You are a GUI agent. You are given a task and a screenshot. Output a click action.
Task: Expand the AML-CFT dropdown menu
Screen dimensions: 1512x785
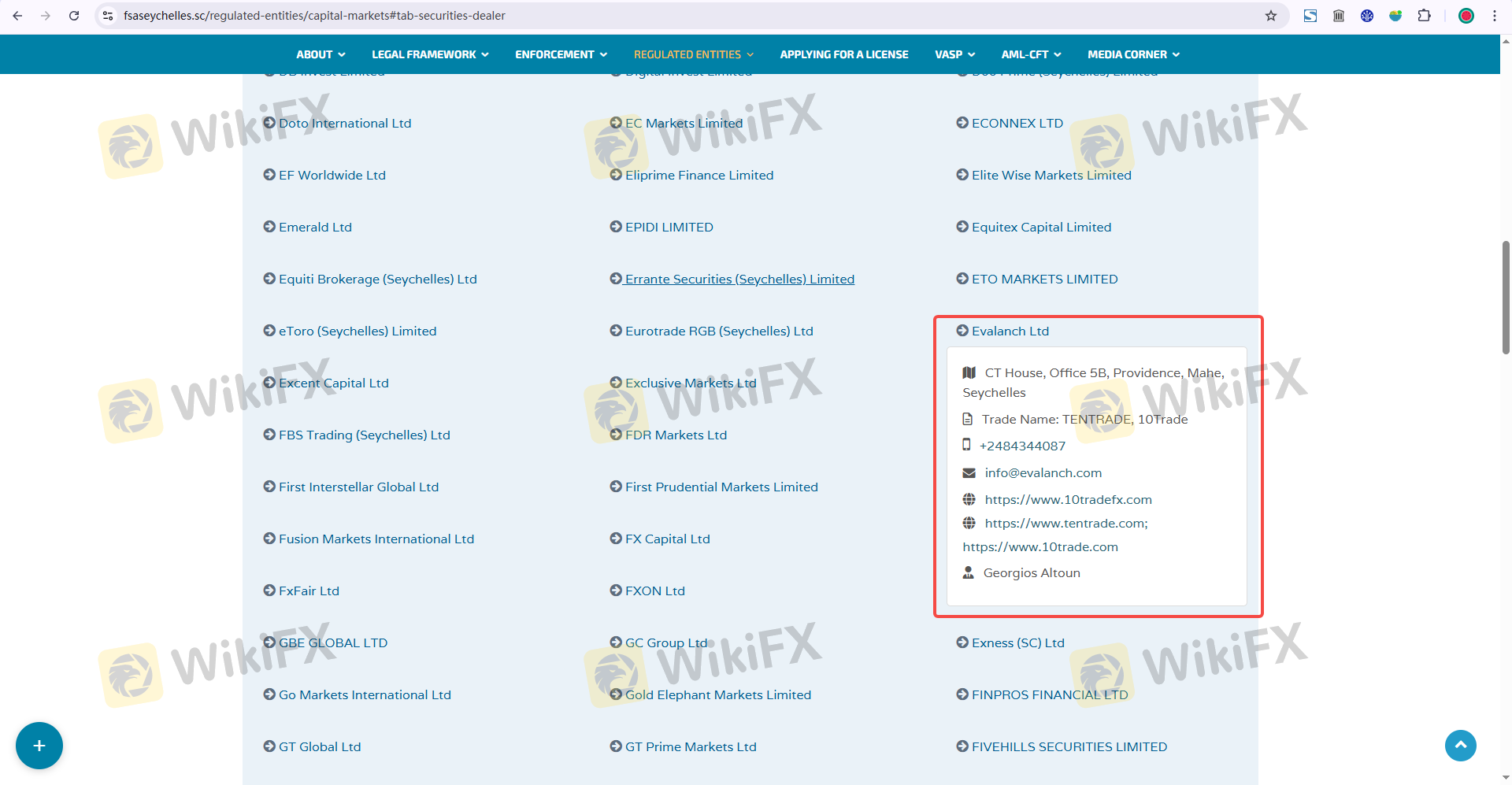[1032, 54]
